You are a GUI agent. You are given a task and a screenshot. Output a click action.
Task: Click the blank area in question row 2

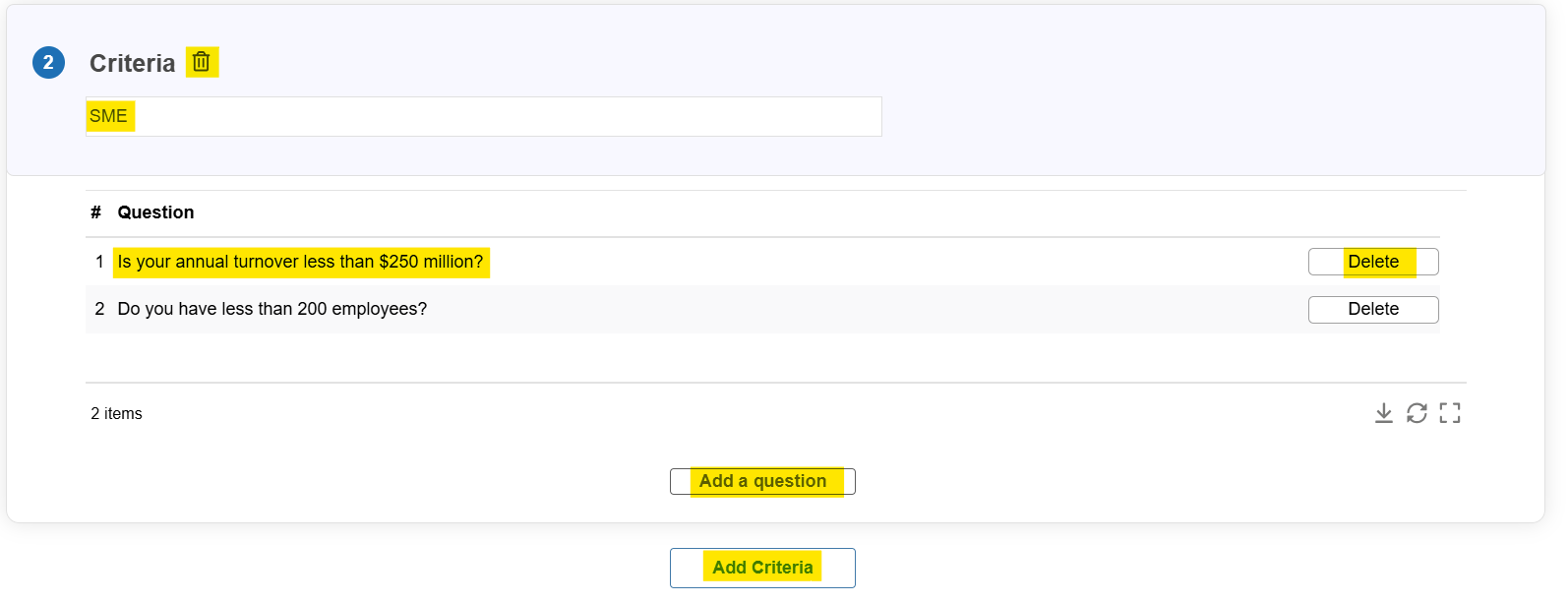pyautogui.click(x=866, y=309)
